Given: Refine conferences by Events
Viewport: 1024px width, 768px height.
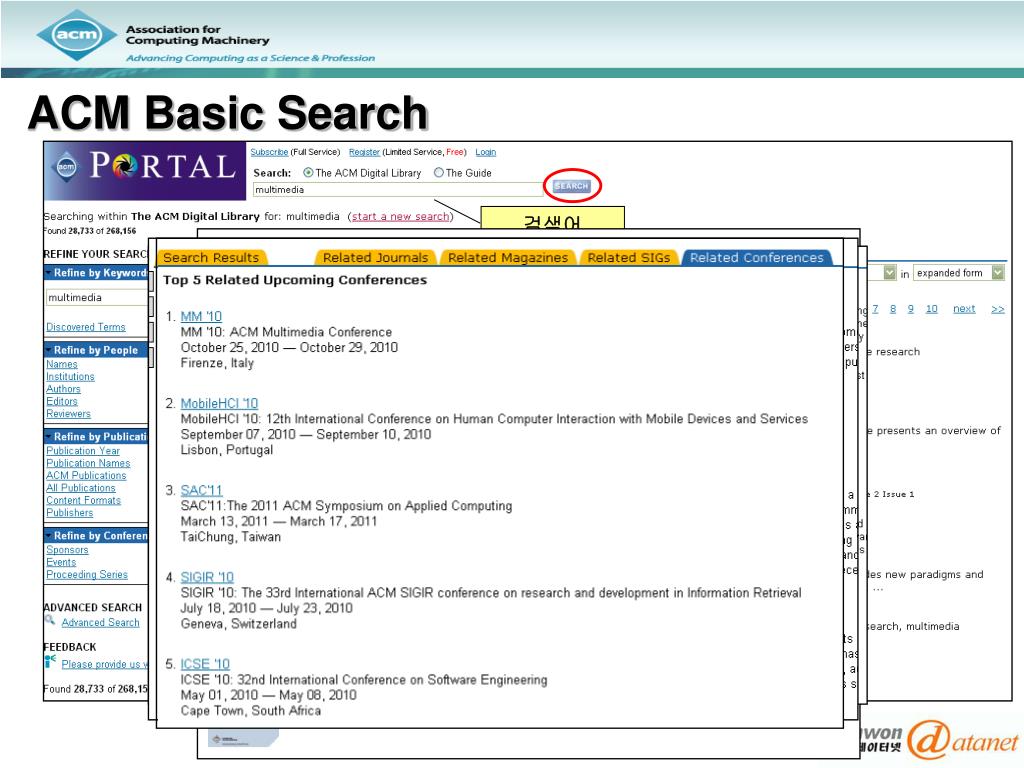Looking at the screenshot, I should coord(61,562).
